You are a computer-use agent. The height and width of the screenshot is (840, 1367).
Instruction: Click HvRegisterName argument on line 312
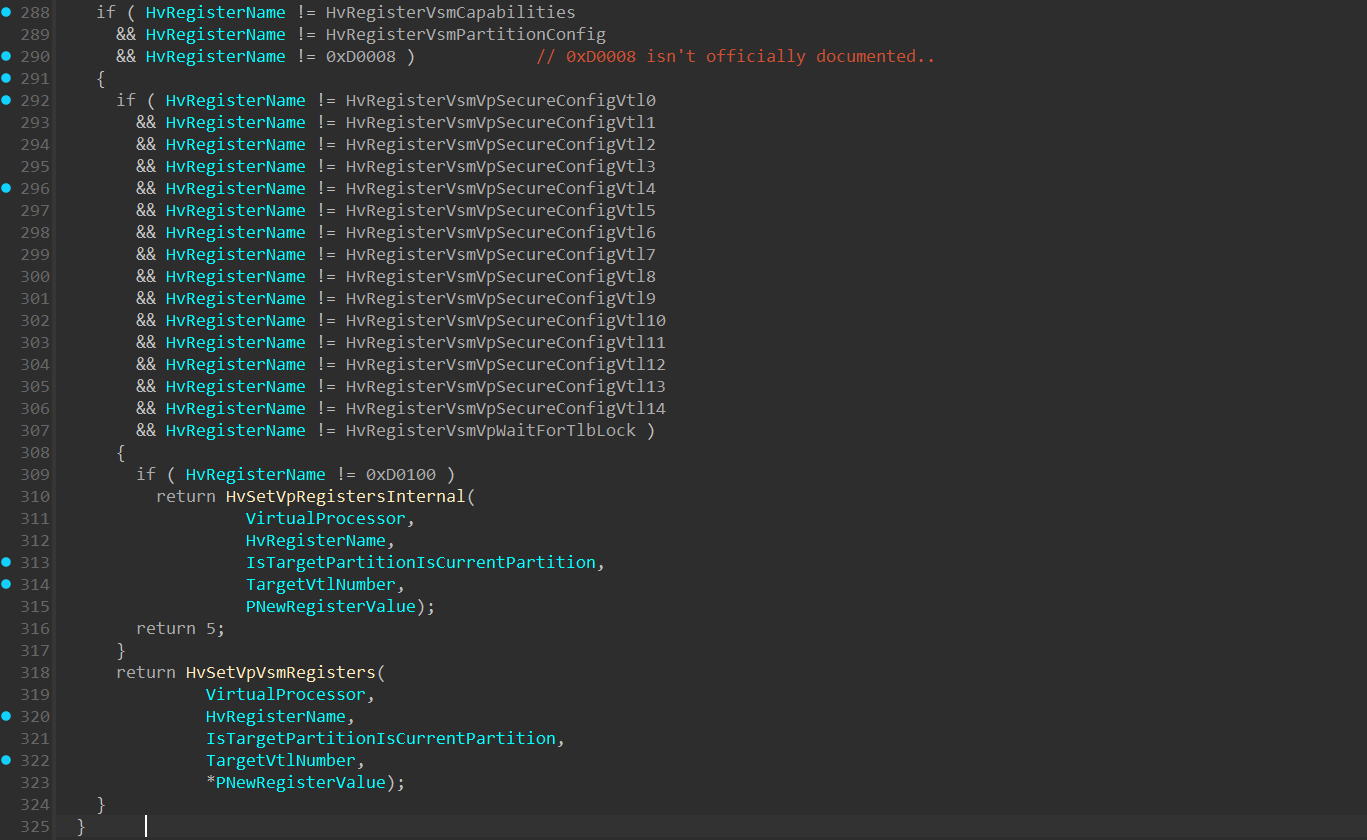315,540
